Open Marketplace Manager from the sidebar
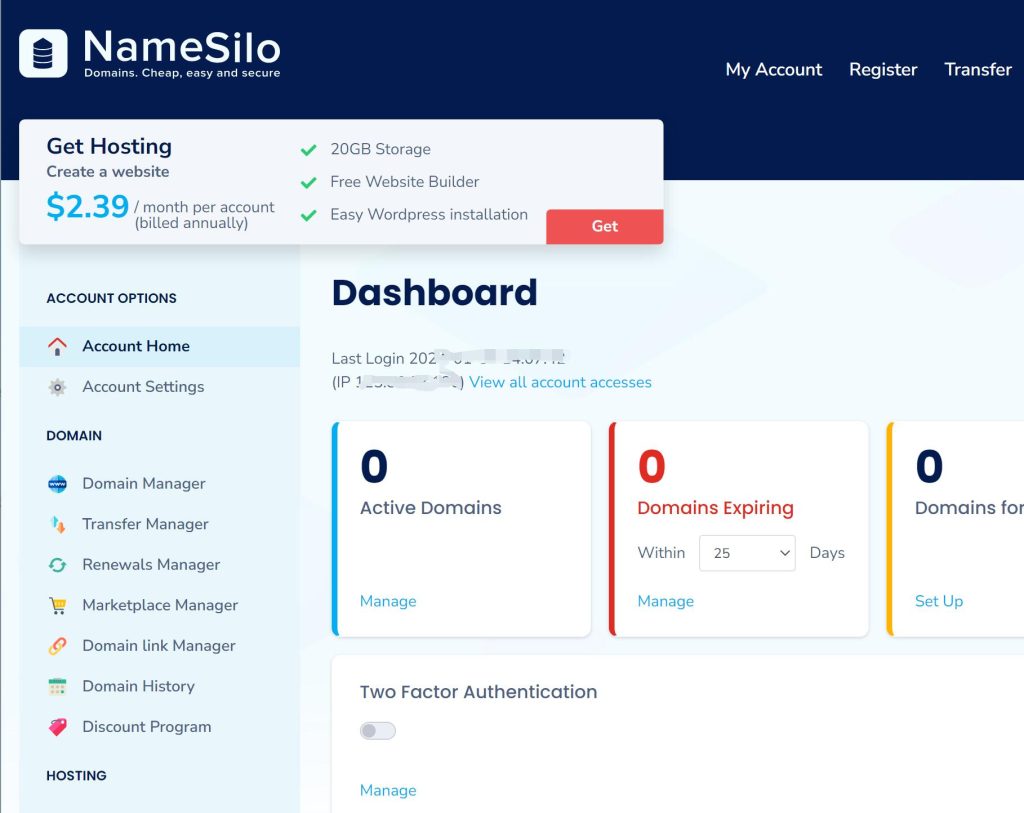Viewport: 1024px width, 813px height. [159, 605]
